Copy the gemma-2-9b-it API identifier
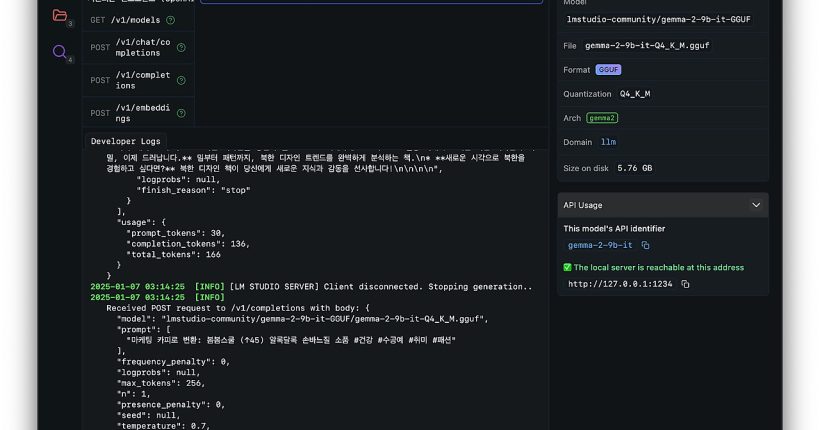The width and height of the screenshot is (820, 430). pyautogui.click(x=646, y=245)
